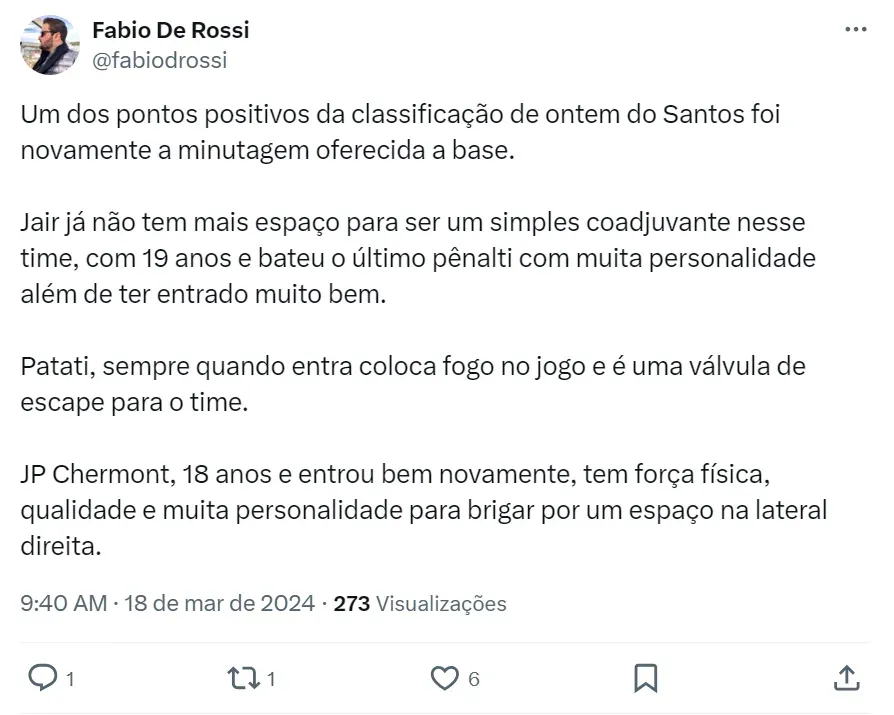Screen dimensions: 894x715
Task: Click the paragraph about Patati
Action: point(412,385)
